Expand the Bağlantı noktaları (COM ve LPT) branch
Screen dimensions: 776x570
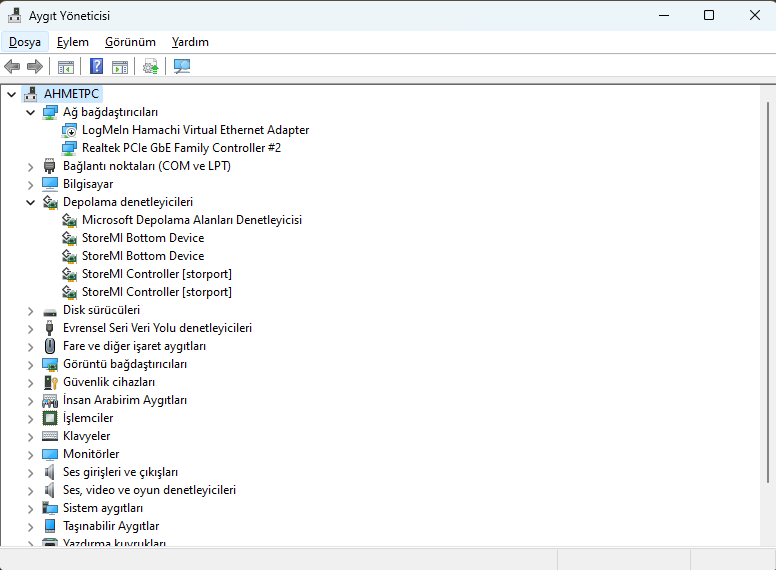[x=30, y=167]
